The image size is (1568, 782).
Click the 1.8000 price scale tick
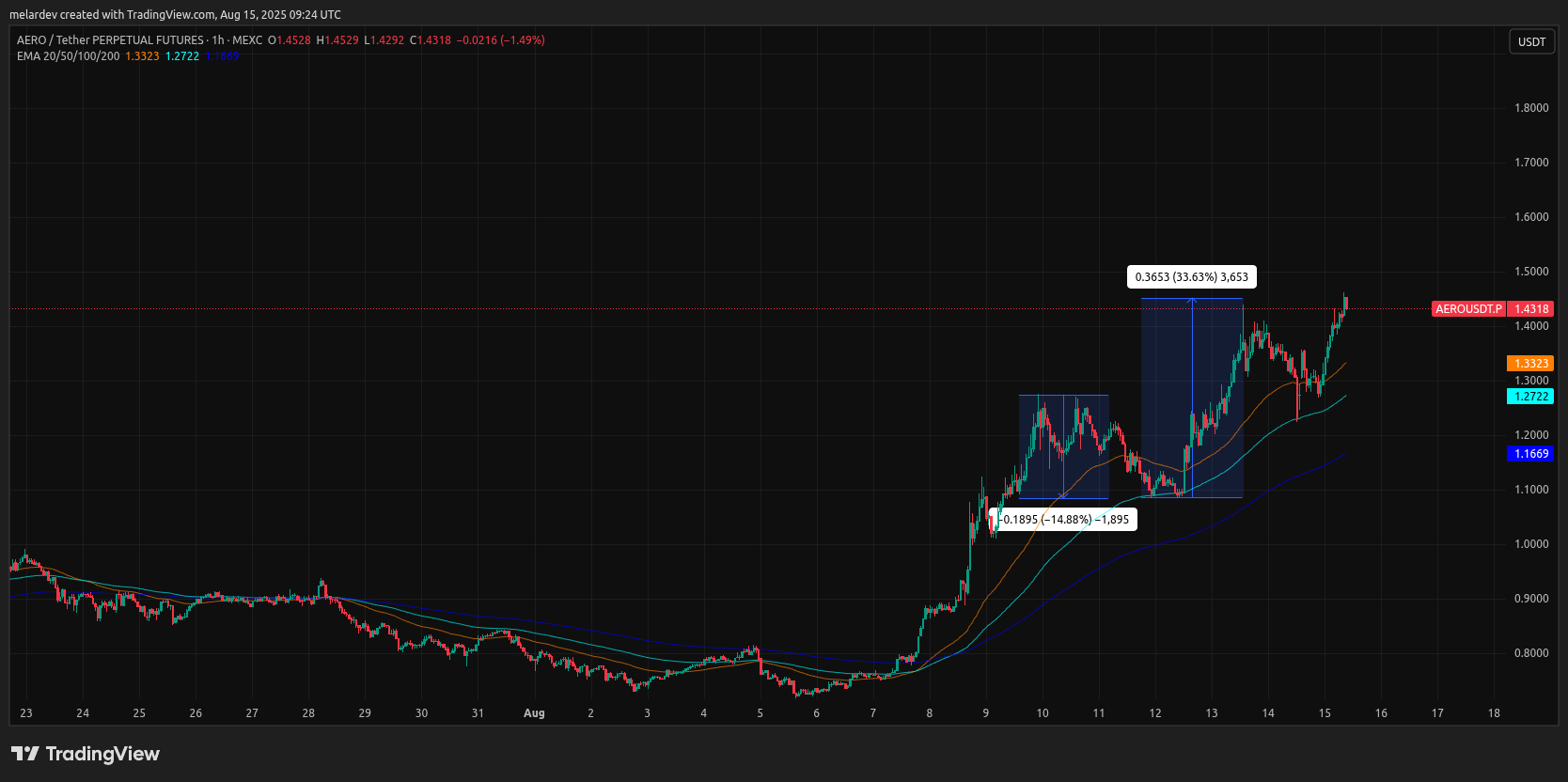point(1531,108)
